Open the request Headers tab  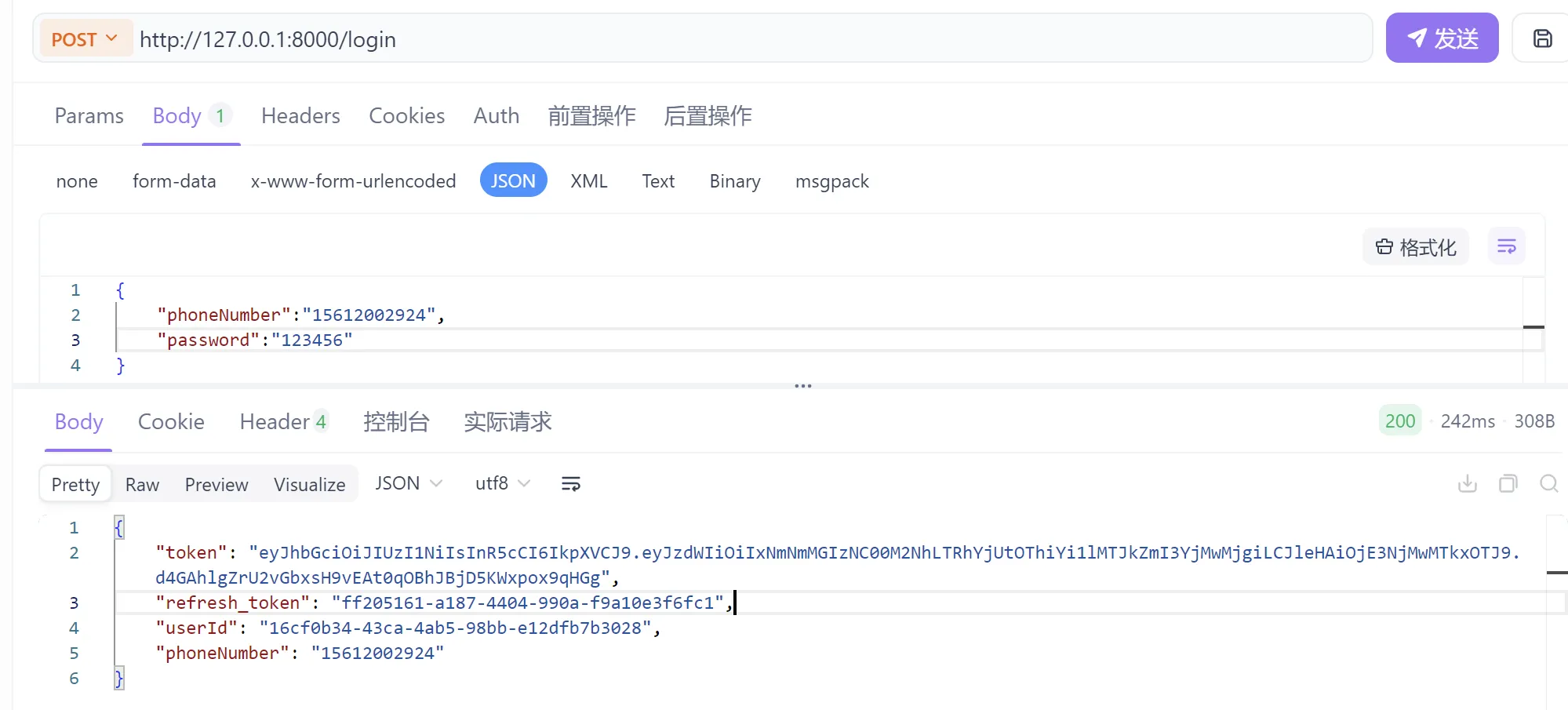click(300, 116)
